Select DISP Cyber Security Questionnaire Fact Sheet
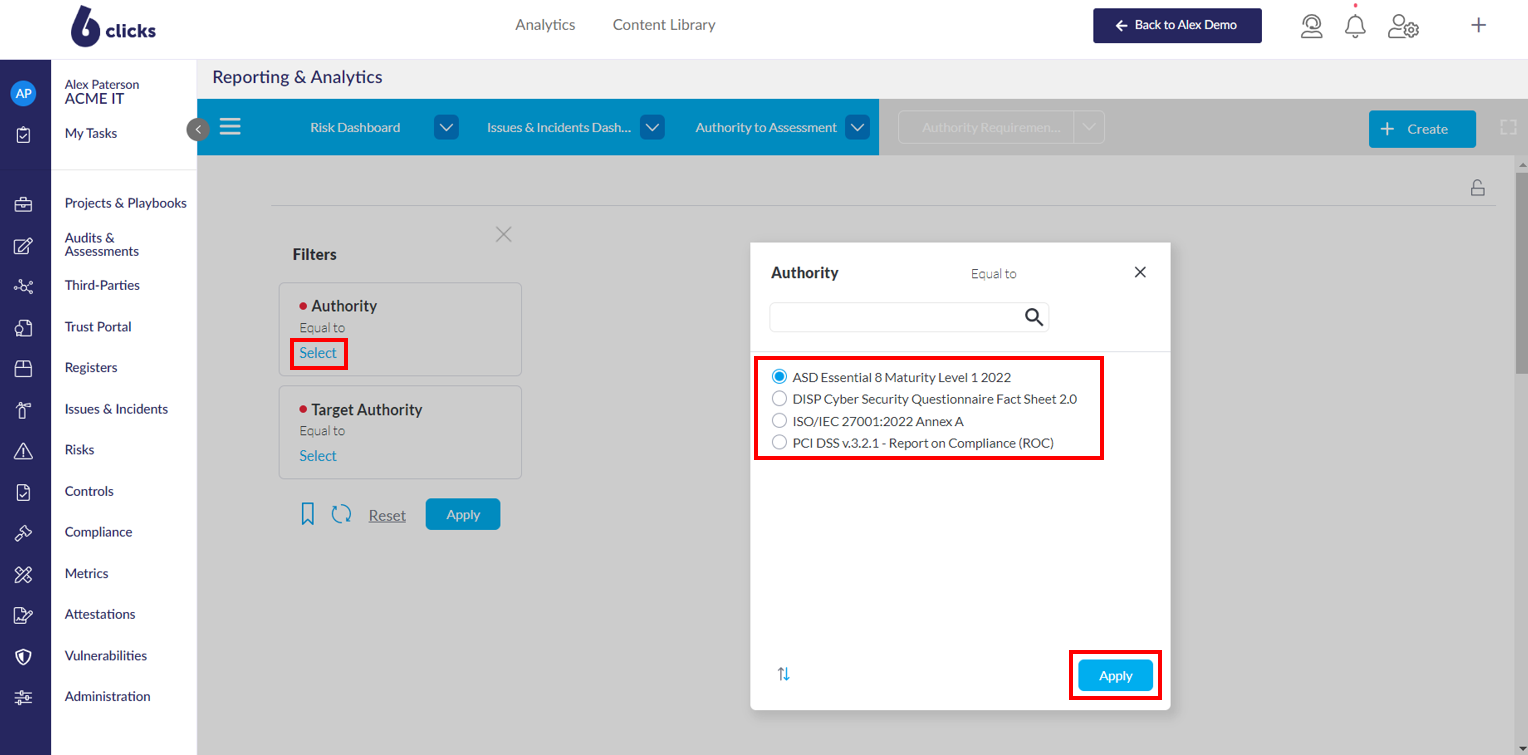This screenshot has height=755, width=1528. [x=779, y=398]
